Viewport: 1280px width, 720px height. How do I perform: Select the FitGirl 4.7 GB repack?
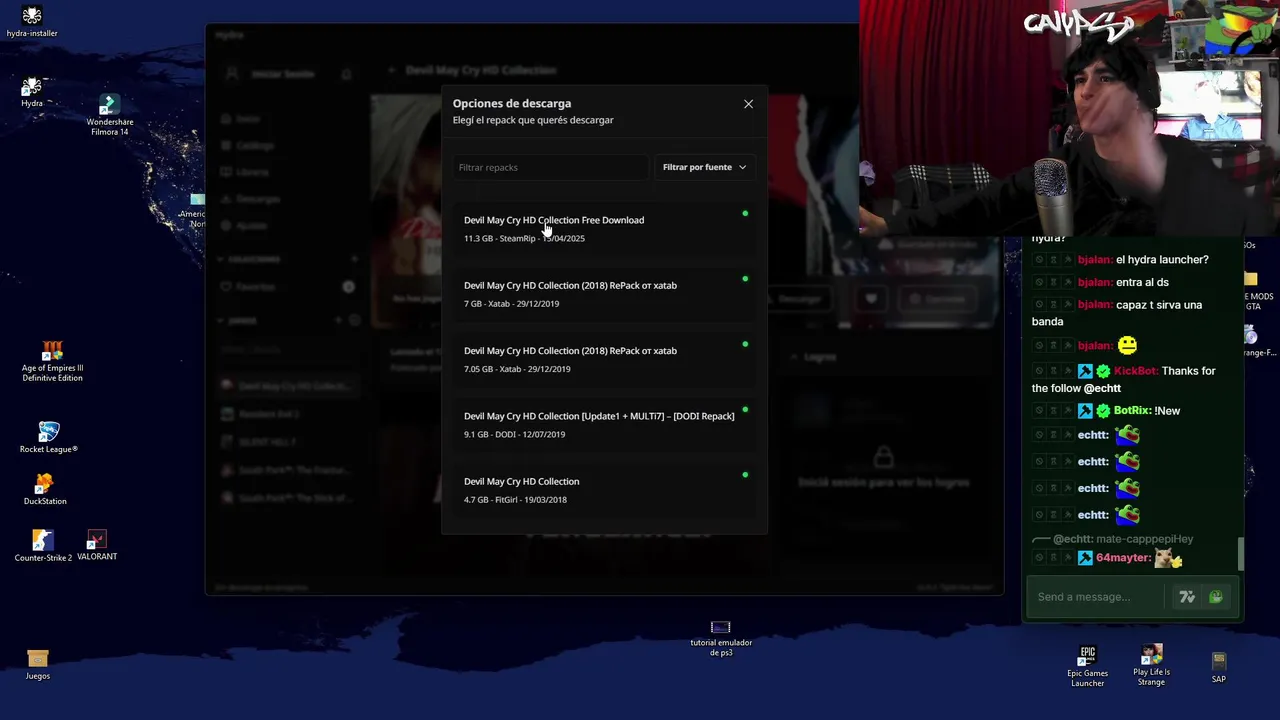[x=604, y=490]
